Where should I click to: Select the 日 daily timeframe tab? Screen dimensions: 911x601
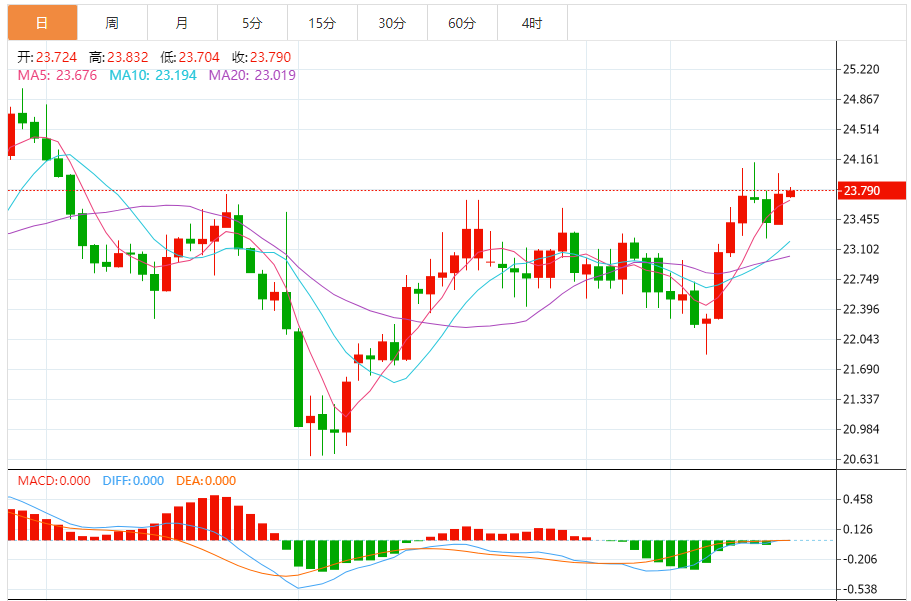(x=42, y=23)
